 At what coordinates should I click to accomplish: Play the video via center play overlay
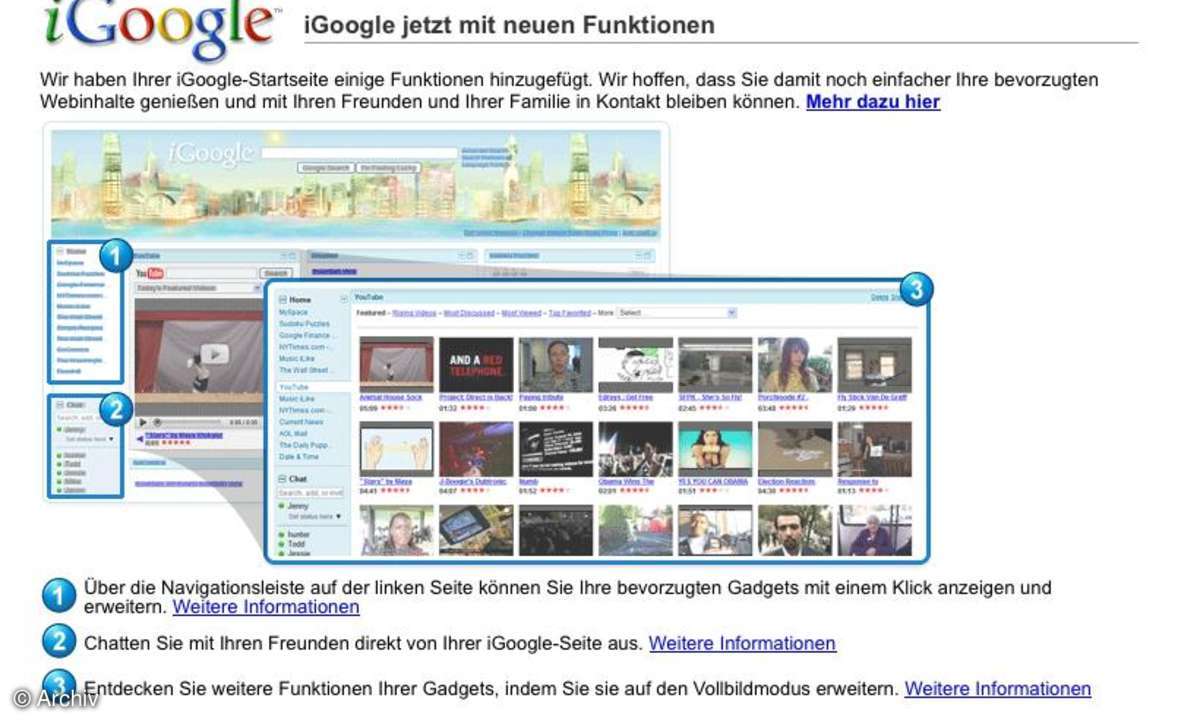[x=213, y=353]
